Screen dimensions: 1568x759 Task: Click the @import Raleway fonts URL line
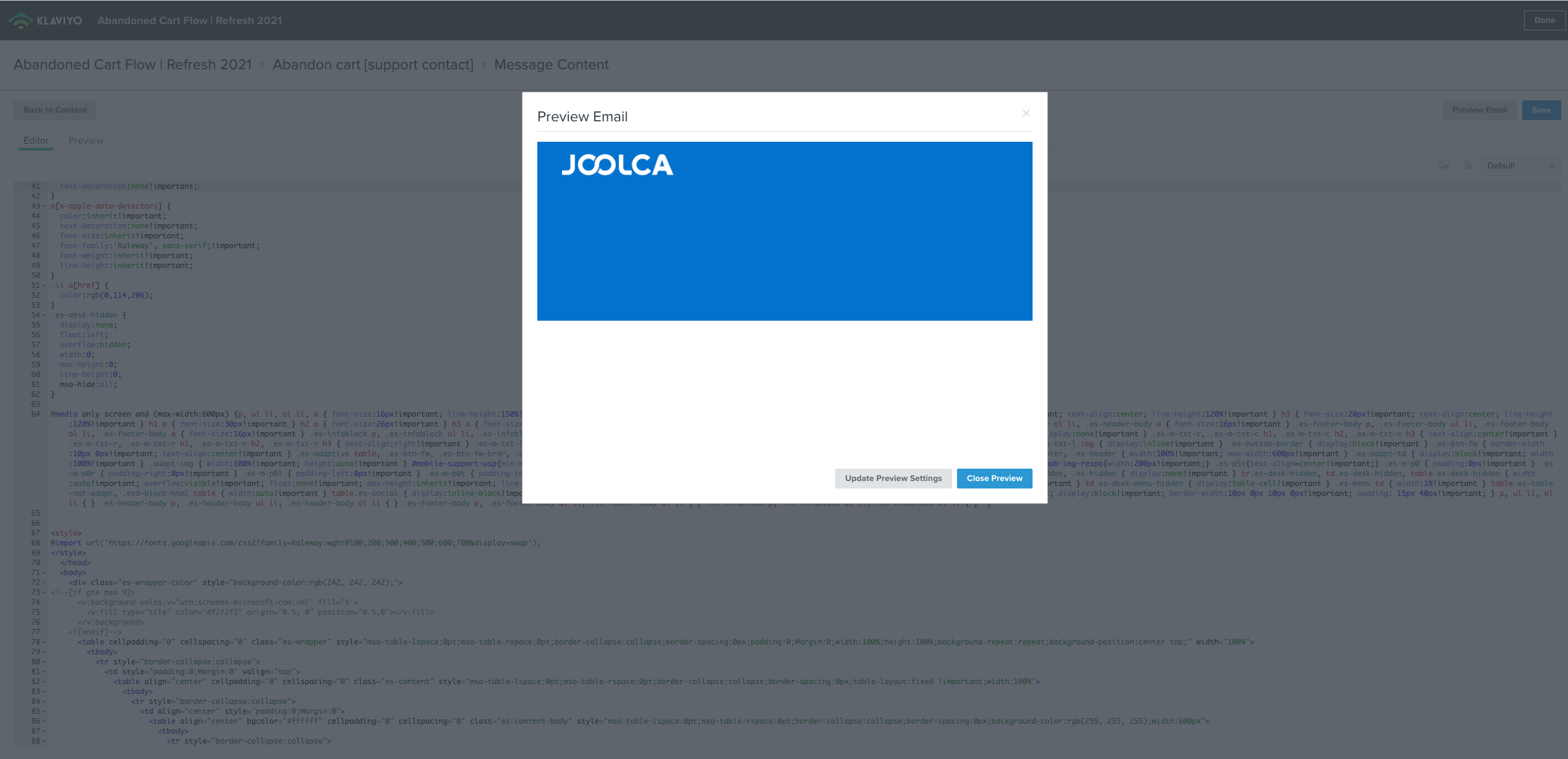pyautogui.click(x=295, y=543)
